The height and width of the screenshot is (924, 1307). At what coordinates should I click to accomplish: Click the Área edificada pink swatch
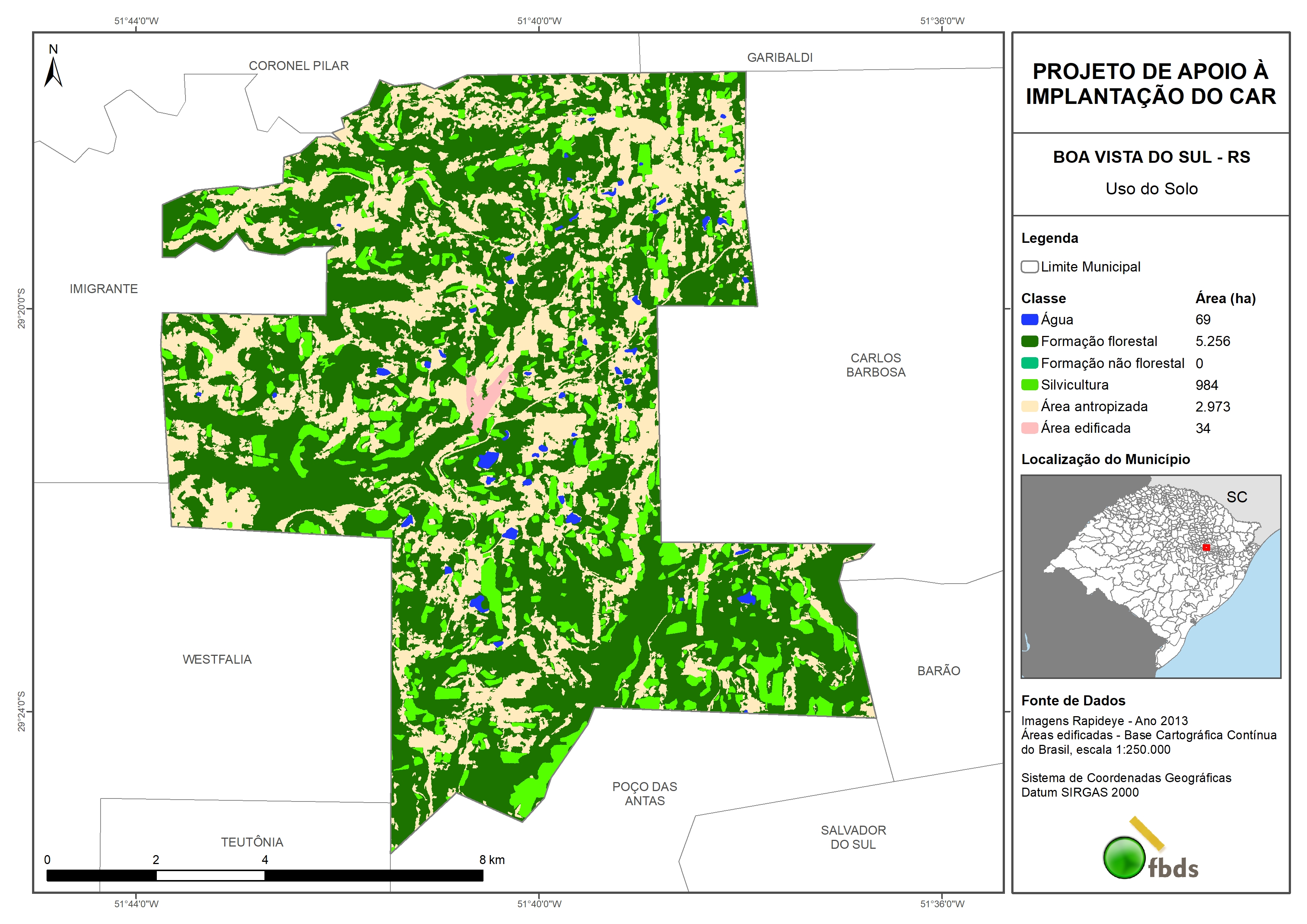pos(1029,428)
